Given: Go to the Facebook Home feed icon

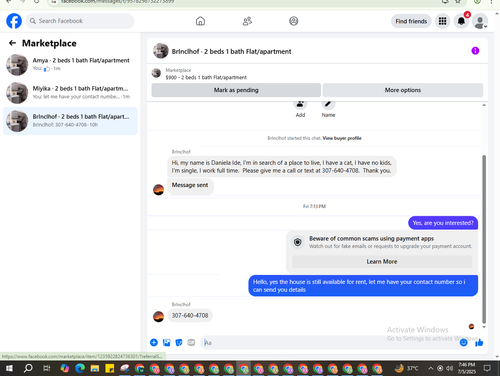Looking at the screenshot, I should coord(200,21).
